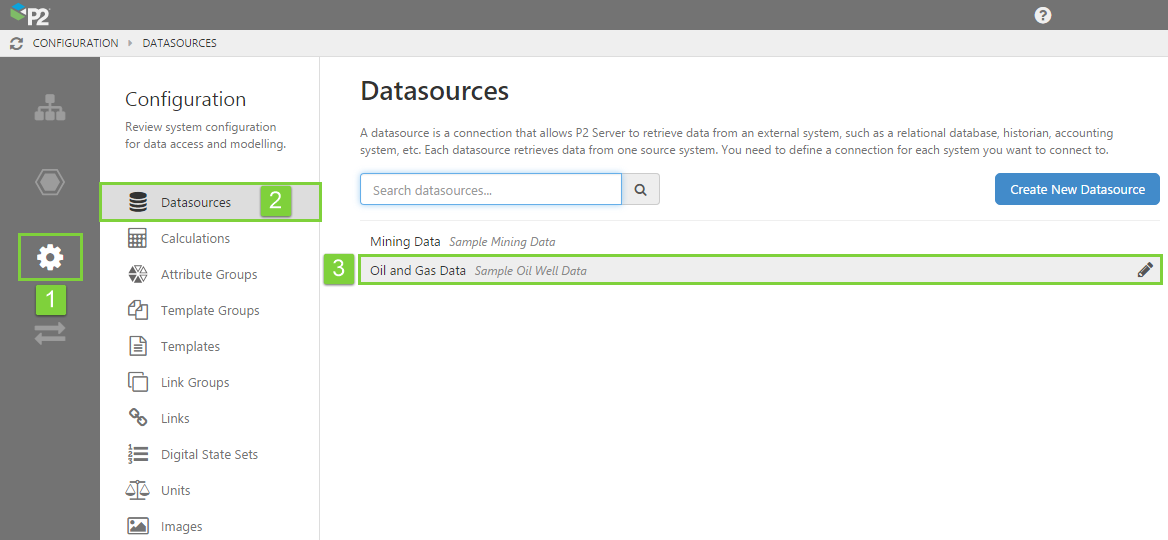Open Datasources in configuration menu

click(x=196, y=202)
